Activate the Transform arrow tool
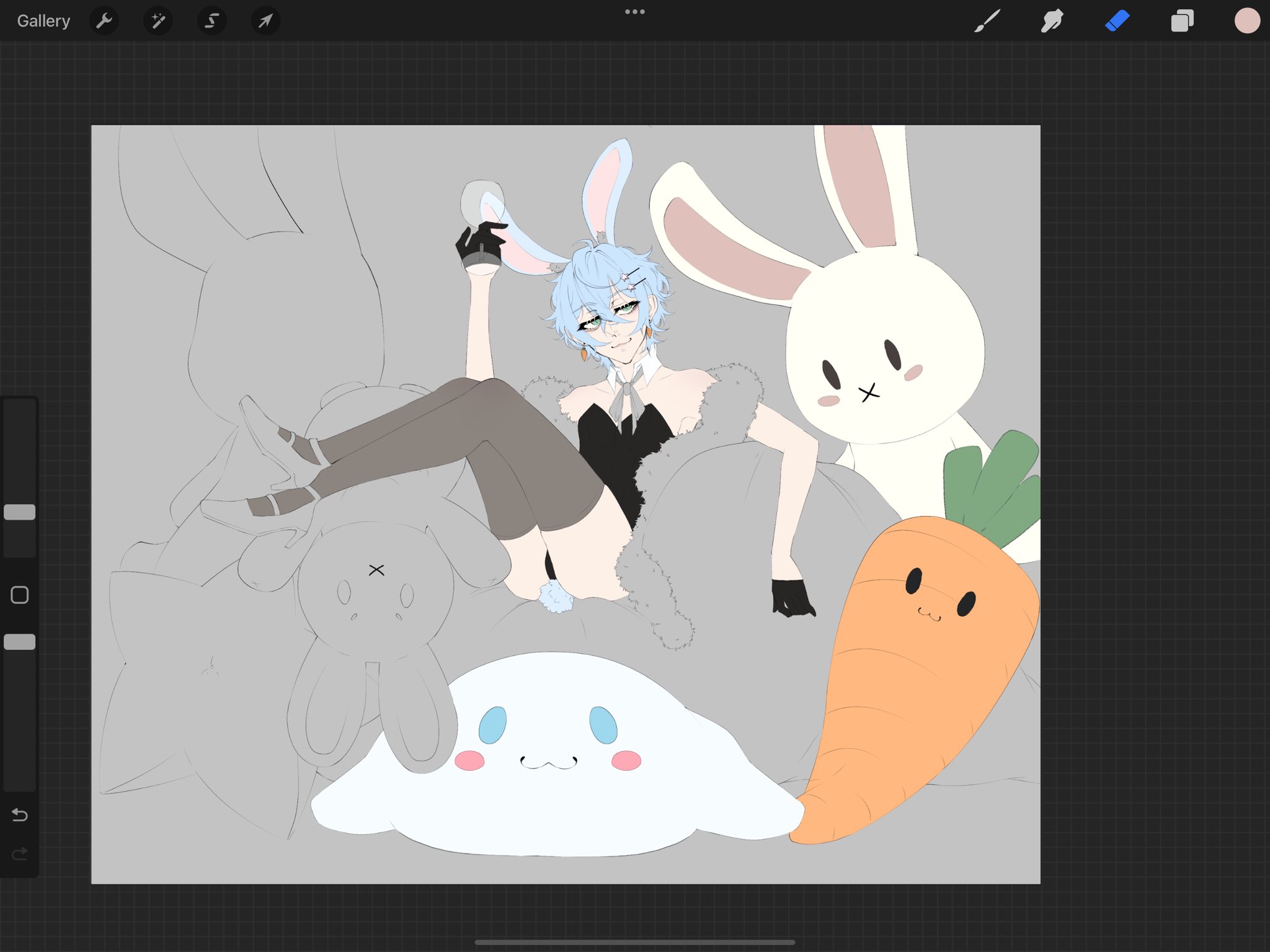Screen dimensions: 1270x952 pyautogui.click(x=265, y=21)
